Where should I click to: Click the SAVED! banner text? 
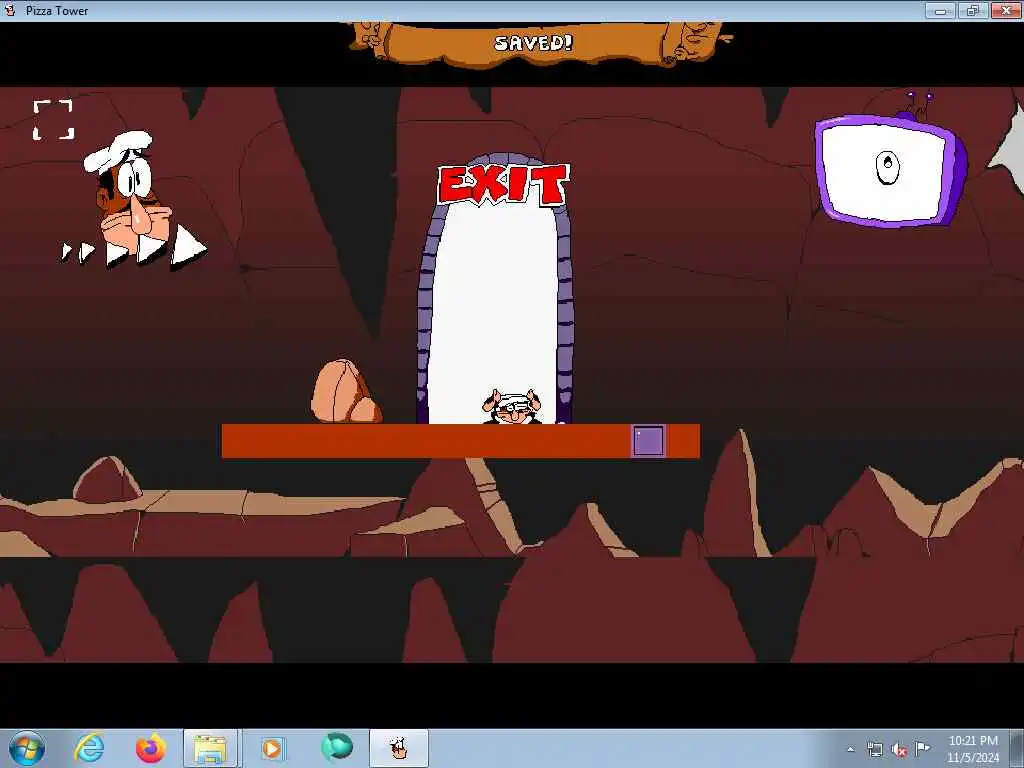[x=533, y=43]
